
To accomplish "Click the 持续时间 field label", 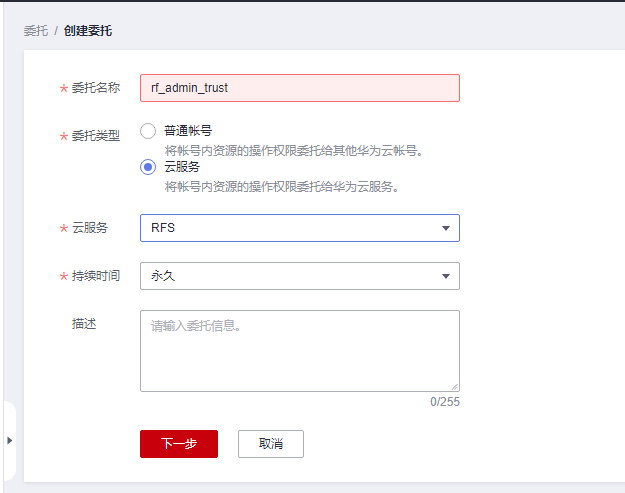I will pos(96,276).
